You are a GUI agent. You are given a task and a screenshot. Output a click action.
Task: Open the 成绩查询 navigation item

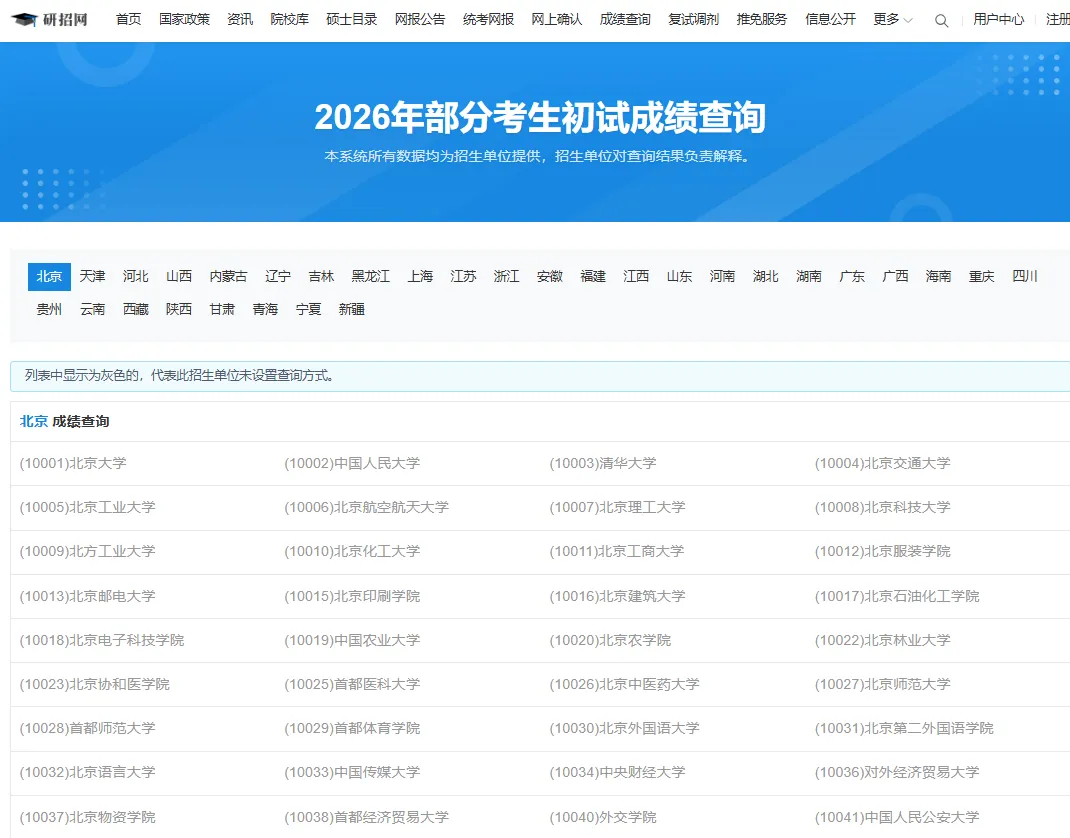point(624,20)
